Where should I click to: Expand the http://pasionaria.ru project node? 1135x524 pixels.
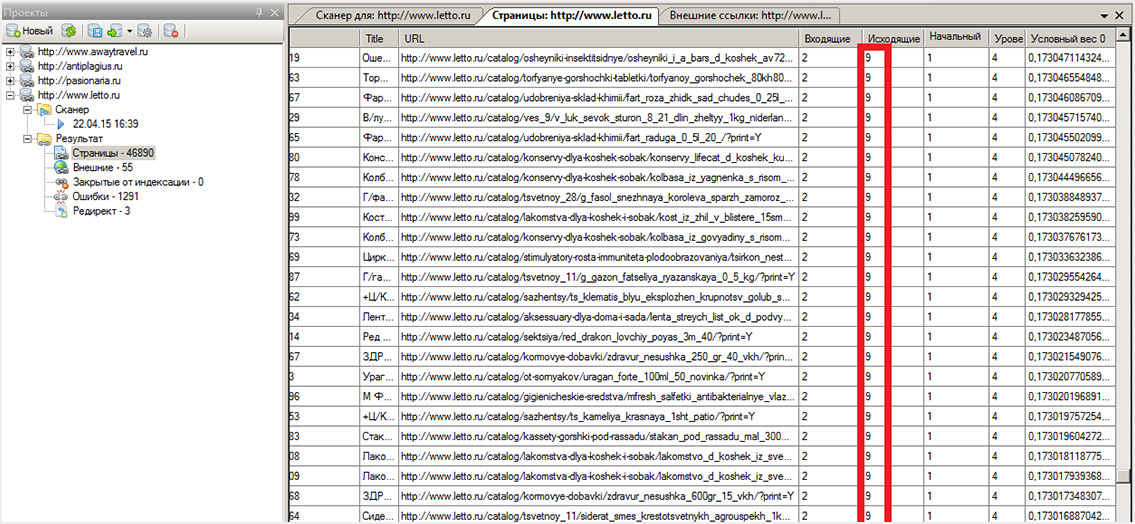(9, 81)
